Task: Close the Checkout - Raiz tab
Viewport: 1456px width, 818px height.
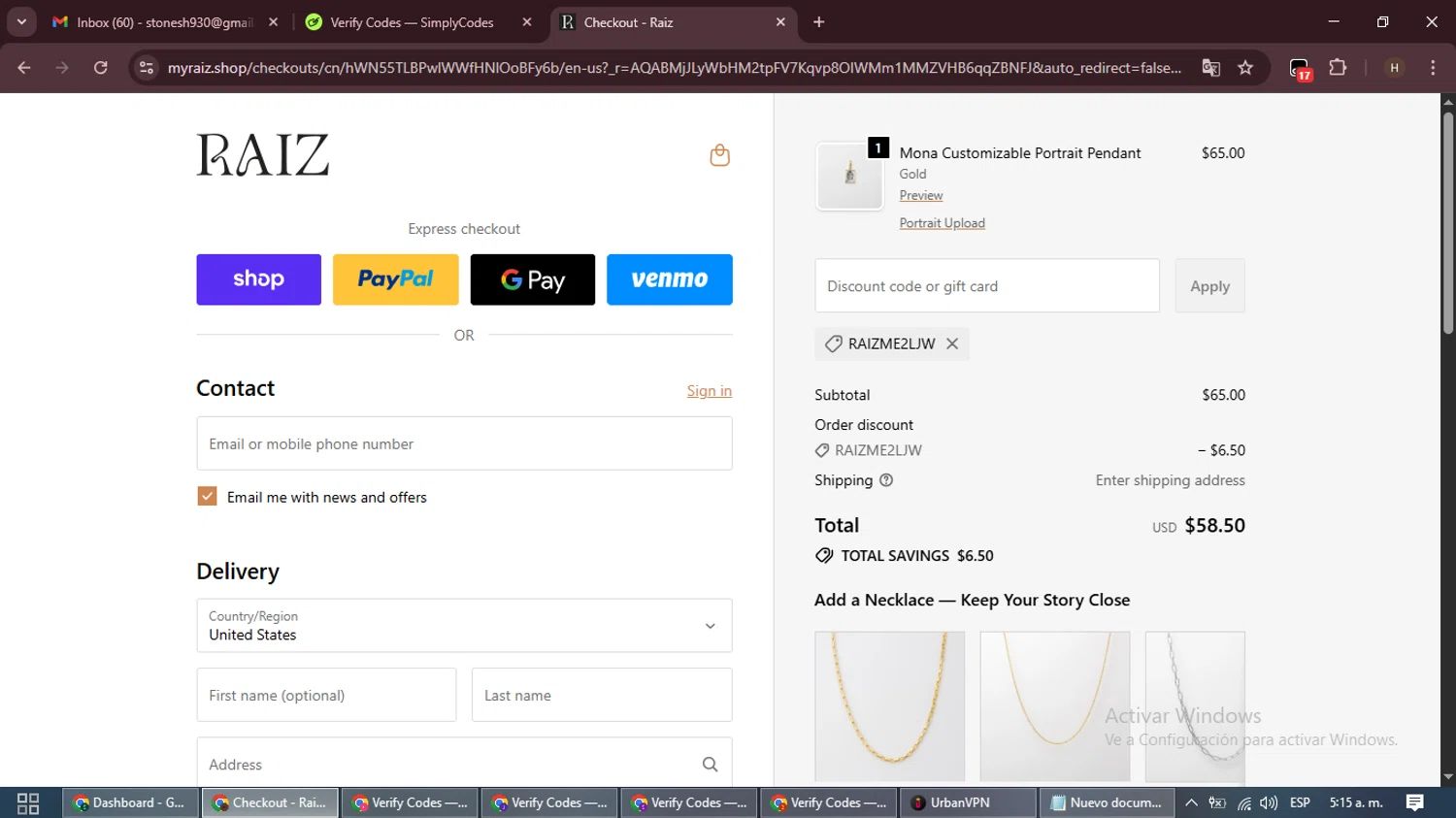Action: (x=780, y=22)
